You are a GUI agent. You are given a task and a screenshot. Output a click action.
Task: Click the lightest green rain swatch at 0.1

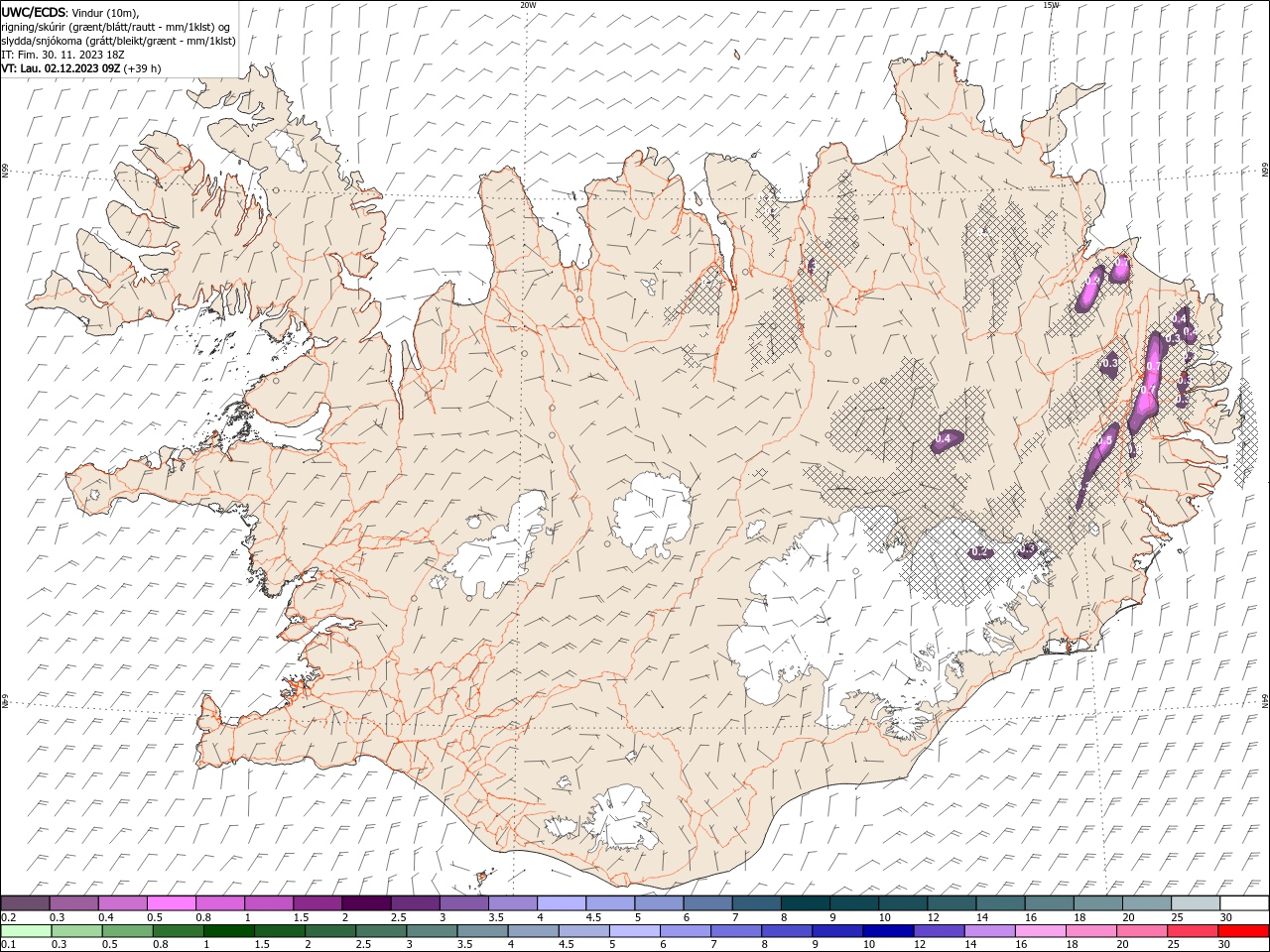point(26,931)
